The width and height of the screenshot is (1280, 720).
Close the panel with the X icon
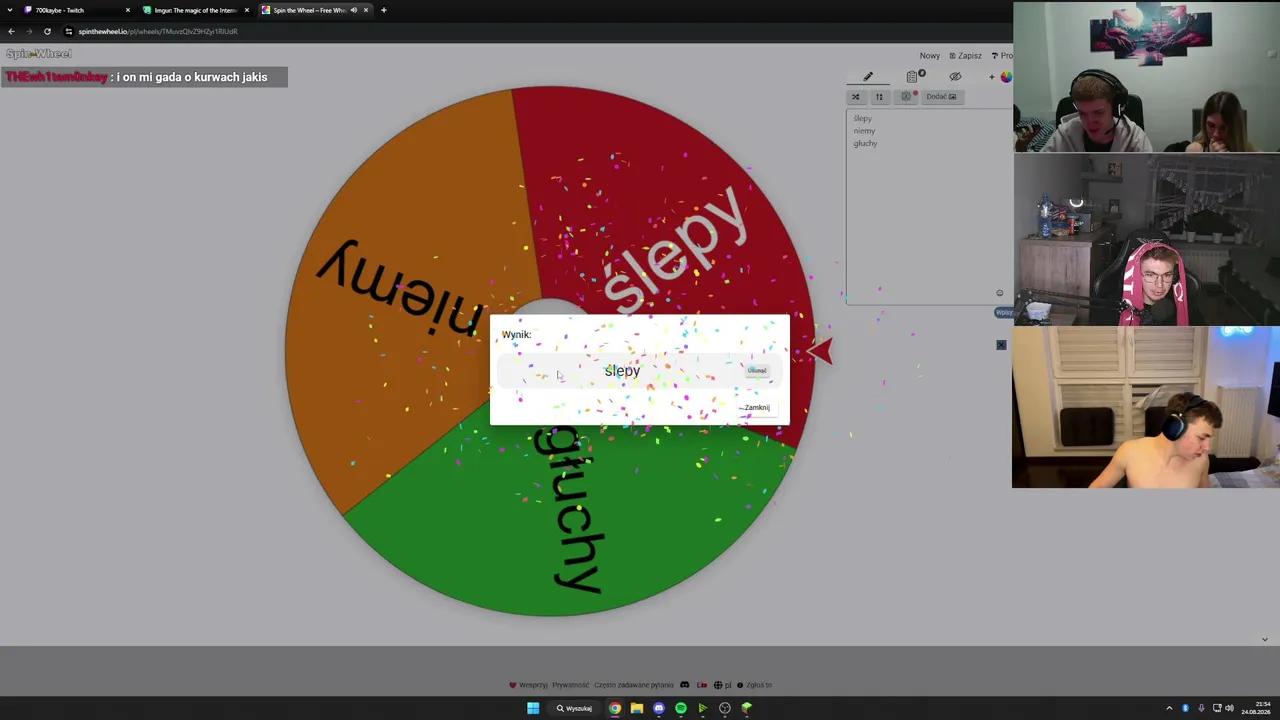[1001, 345]
